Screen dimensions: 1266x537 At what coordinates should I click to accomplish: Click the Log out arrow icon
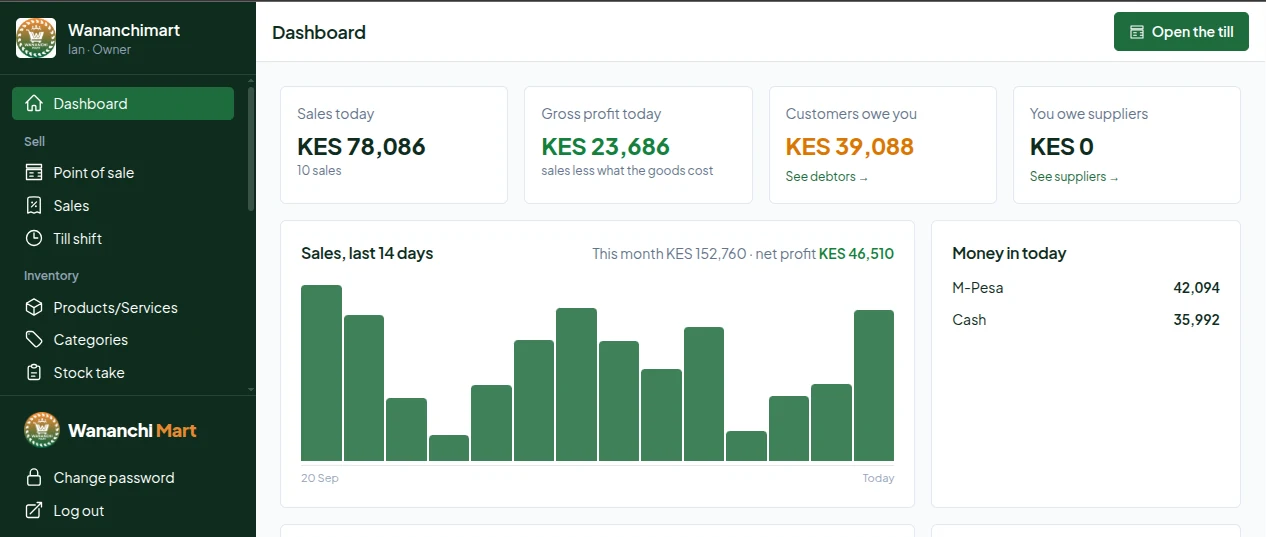coord(34,510)
